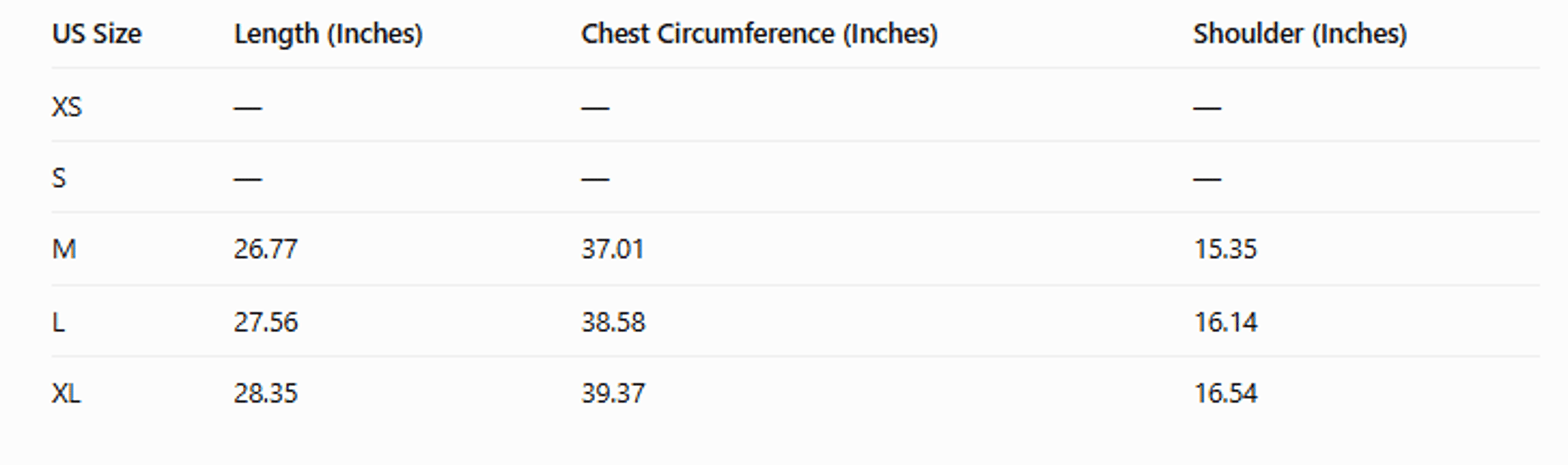The height and width of the screenshot is (465, 1568).
Task: Select the XL size row label
Action: tap(66, 393)
